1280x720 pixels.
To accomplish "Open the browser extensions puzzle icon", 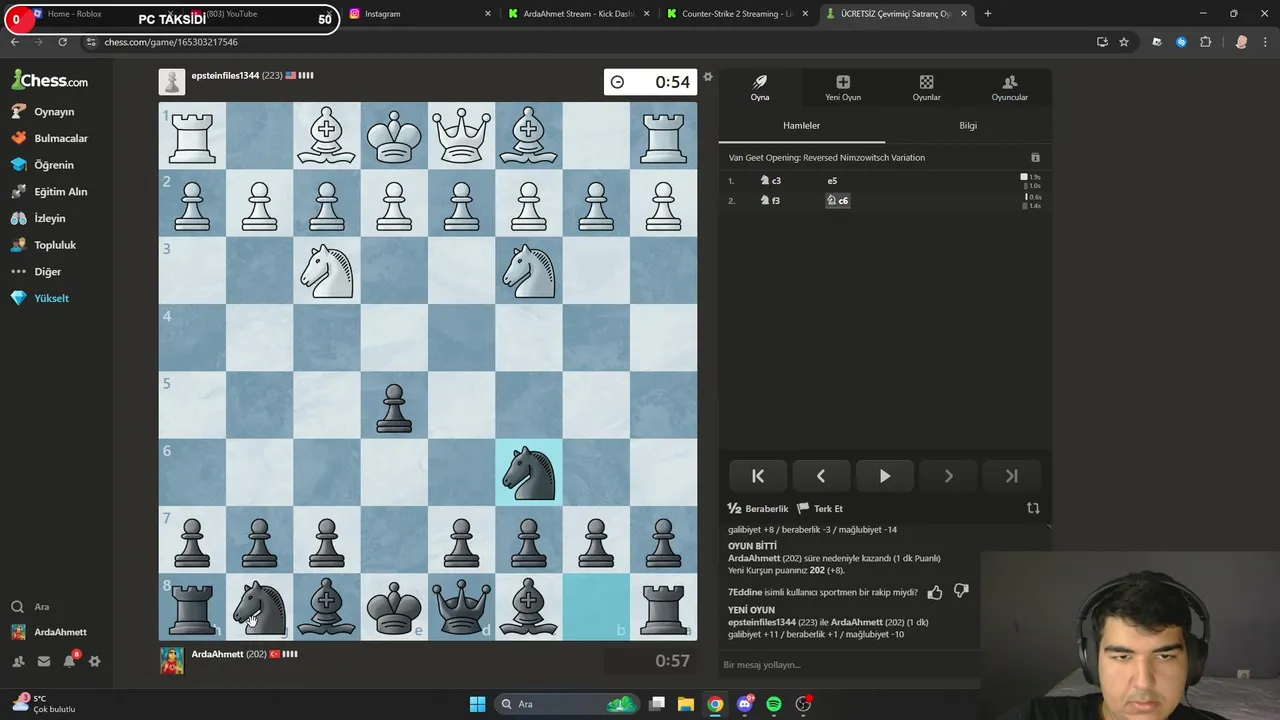I will pos(1205,42).
